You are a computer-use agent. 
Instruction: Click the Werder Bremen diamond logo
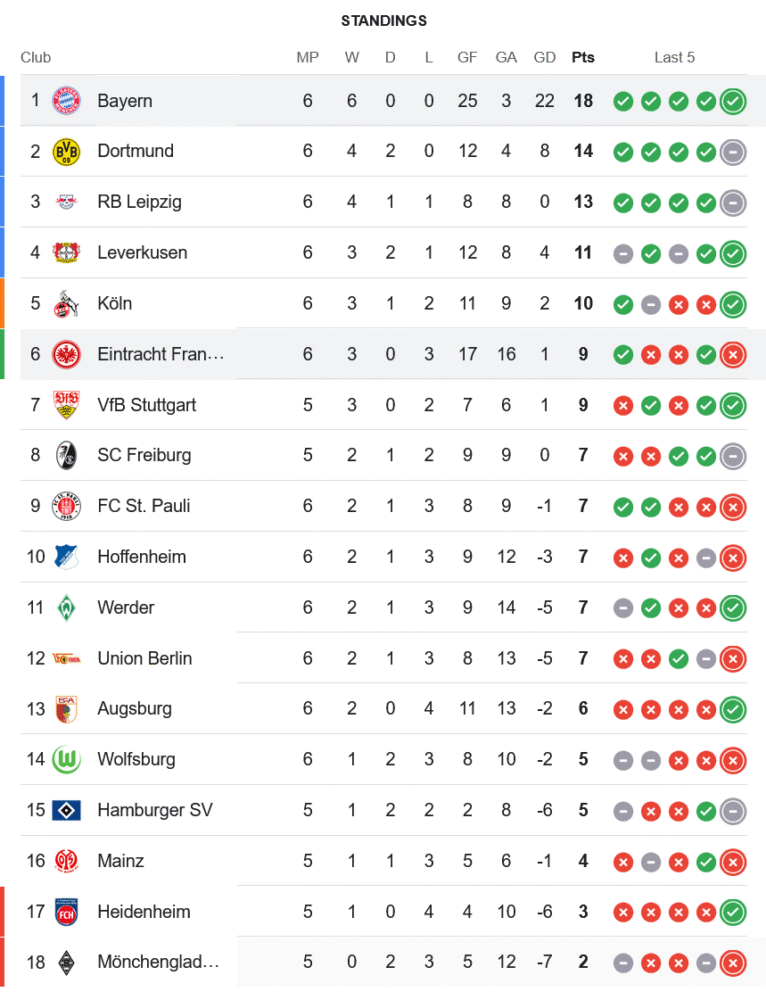[x=66, y=607]
